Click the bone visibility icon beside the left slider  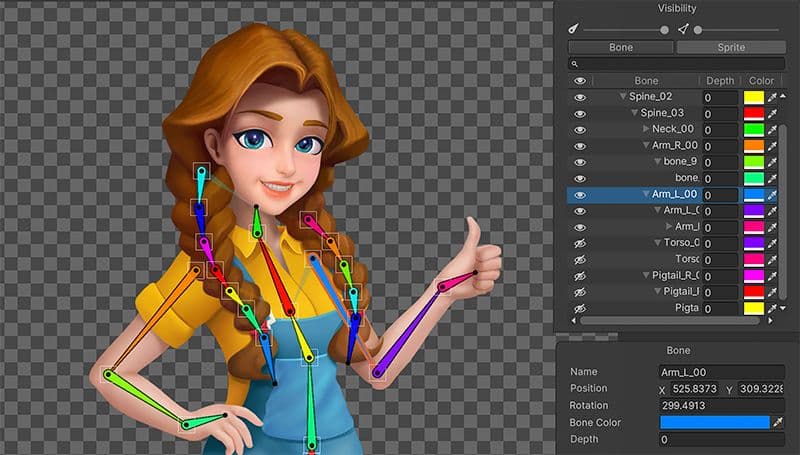(574, 30)
